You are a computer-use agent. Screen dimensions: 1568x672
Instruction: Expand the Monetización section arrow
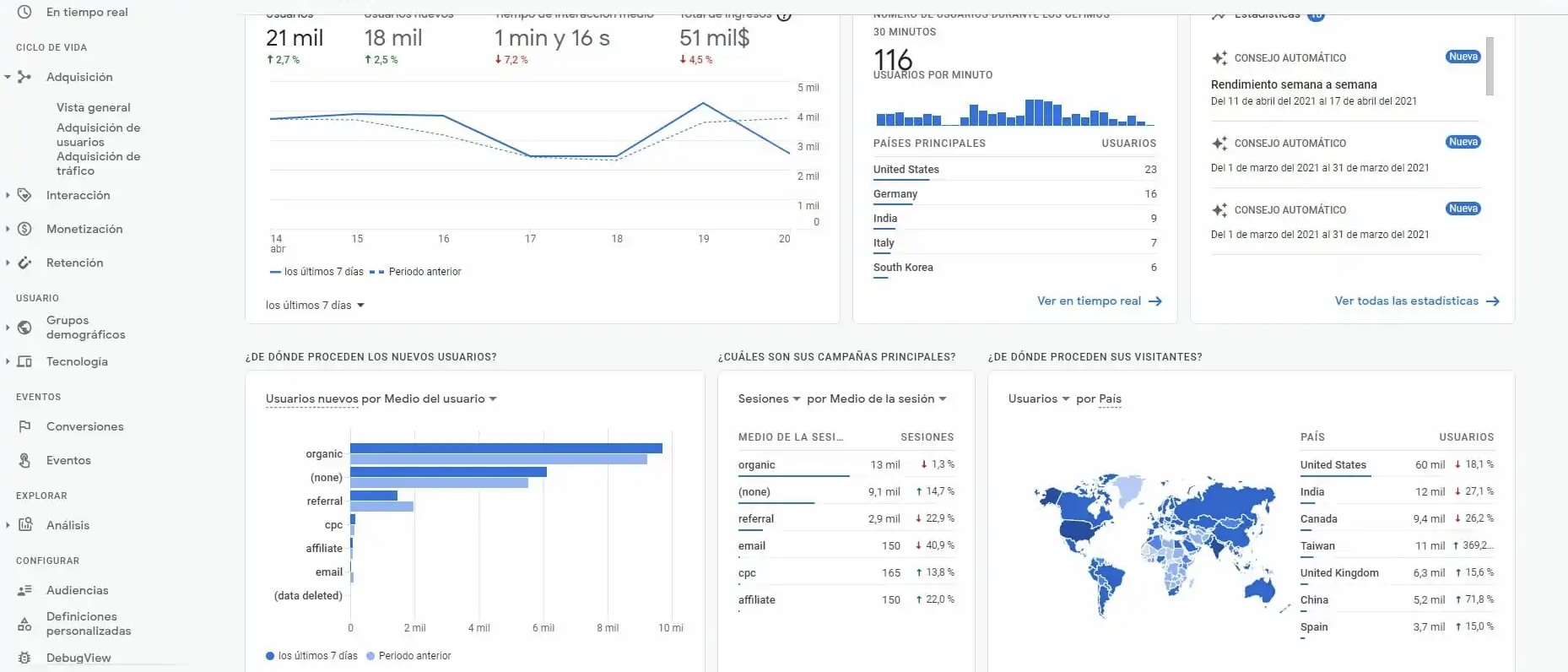[x=8, y=229]
